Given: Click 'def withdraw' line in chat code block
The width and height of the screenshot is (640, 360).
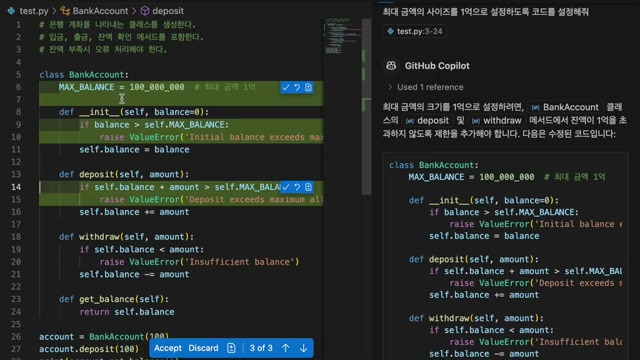Looking at the screenshot, I should click(476, 318).
